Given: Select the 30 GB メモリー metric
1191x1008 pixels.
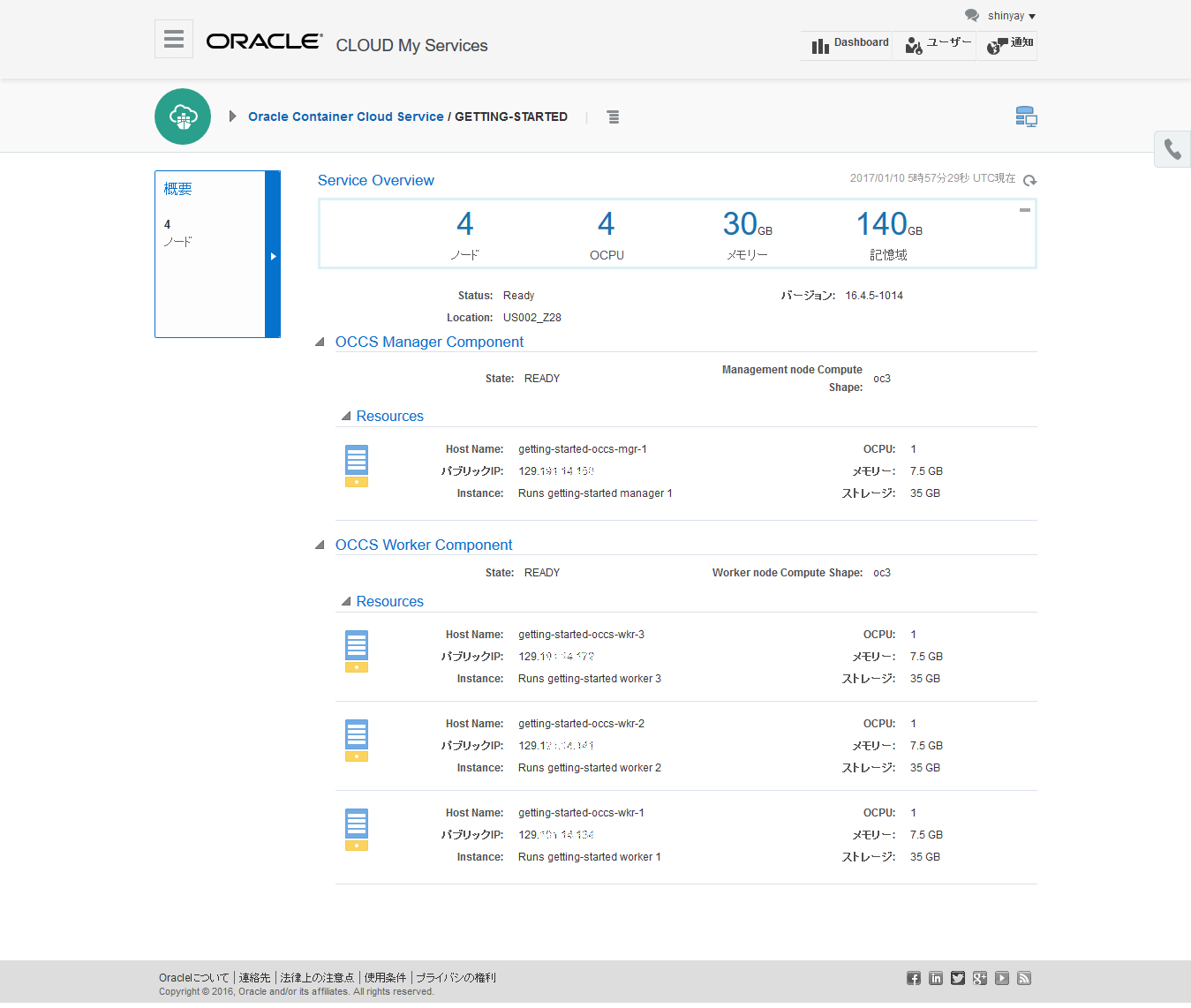Looking at the screenshot, I should [x=747, y=235].
